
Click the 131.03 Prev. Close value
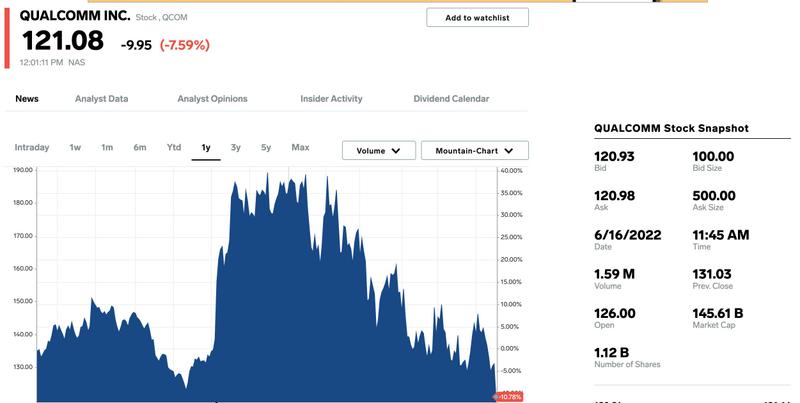712,274
